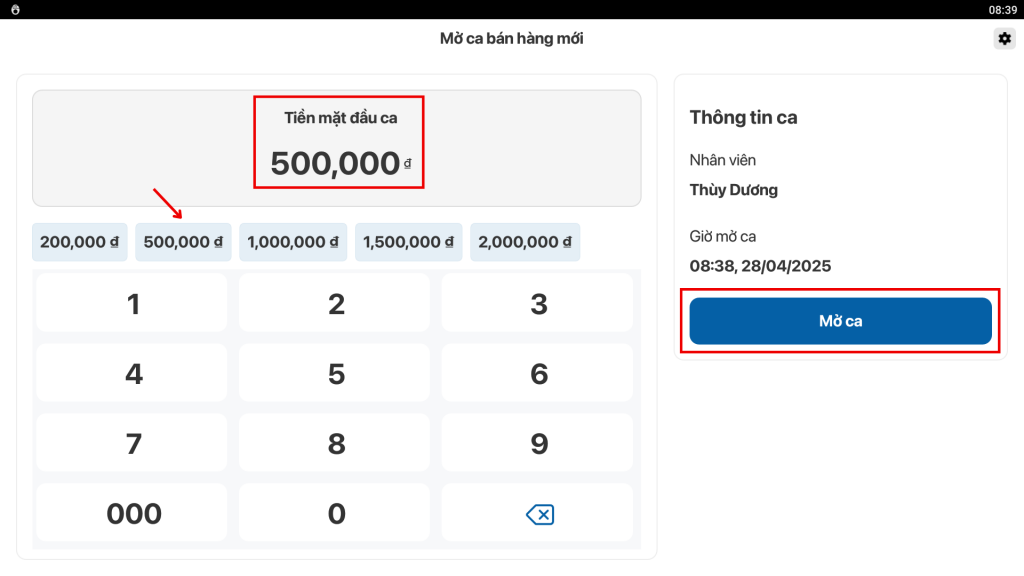
Task: Choose the 1,500,000 đ preset amount
Action: coord(409,242)
